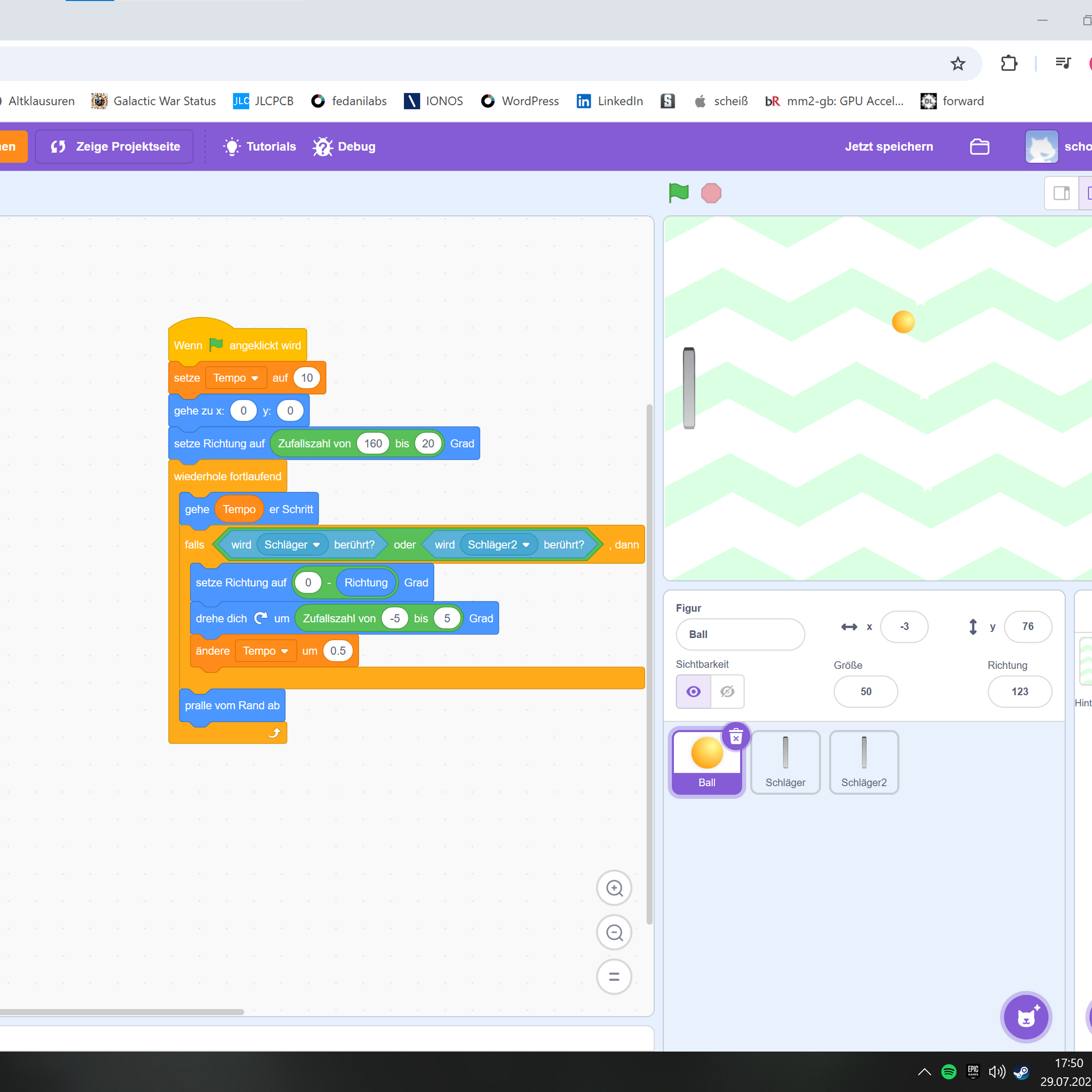Open Tempo dropdown in setze block

click(x=254, y=378)
